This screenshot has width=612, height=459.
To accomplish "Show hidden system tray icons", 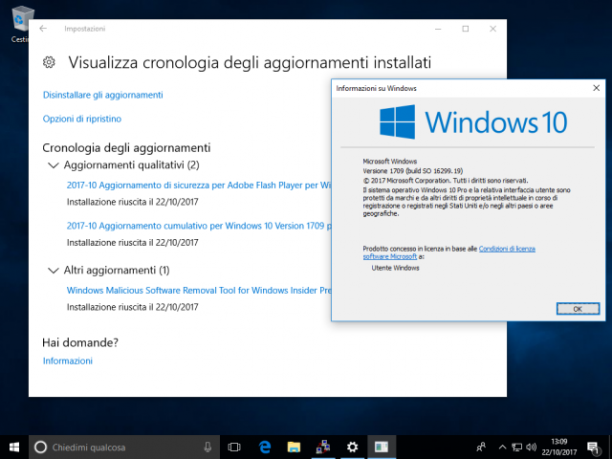I will coord(502,447).
